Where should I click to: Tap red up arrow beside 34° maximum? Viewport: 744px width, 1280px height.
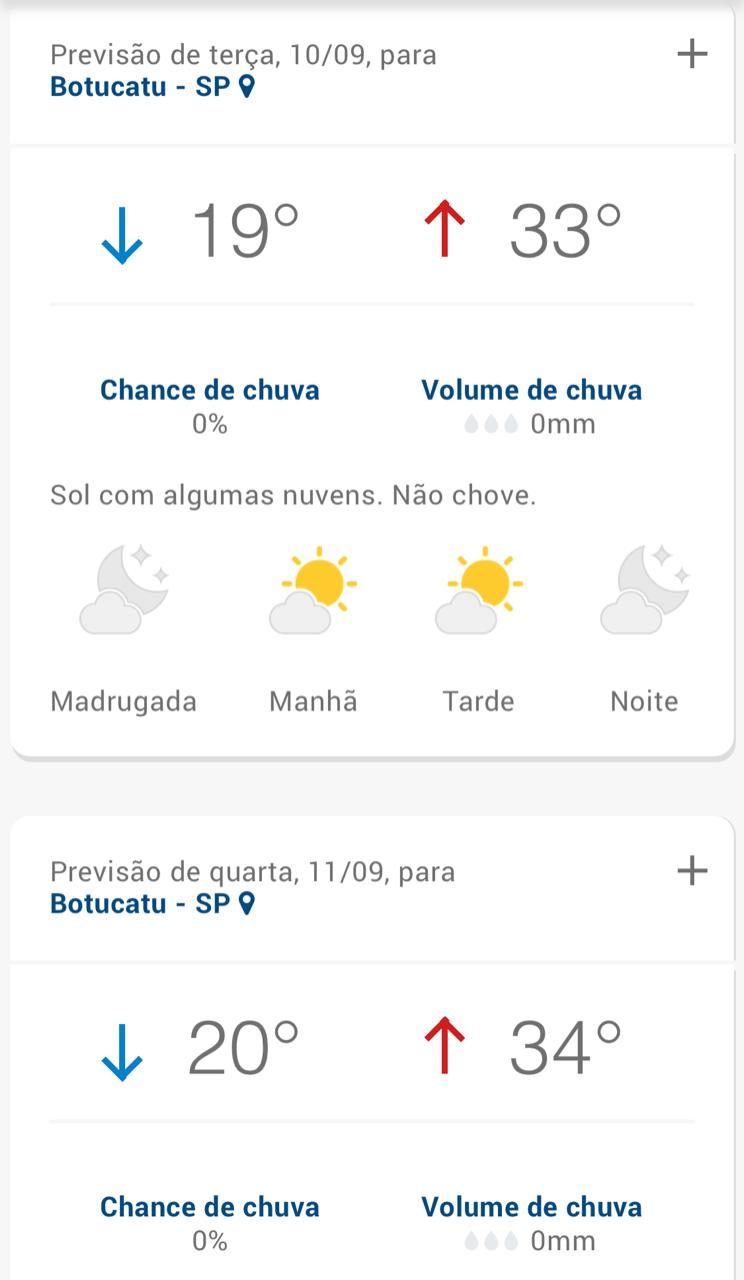click(x=444, y=1048)
